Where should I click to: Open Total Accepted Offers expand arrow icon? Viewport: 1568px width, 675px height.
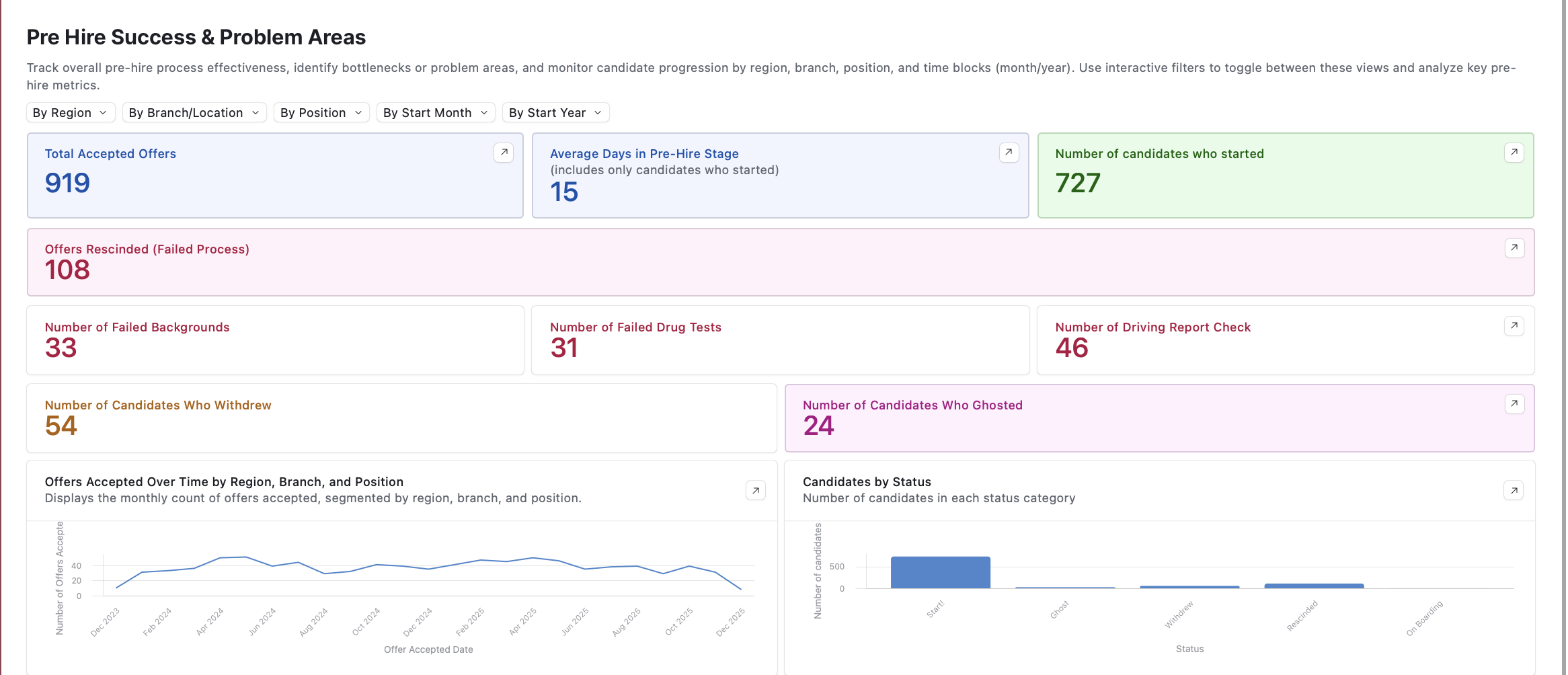(x=504, y=153)
